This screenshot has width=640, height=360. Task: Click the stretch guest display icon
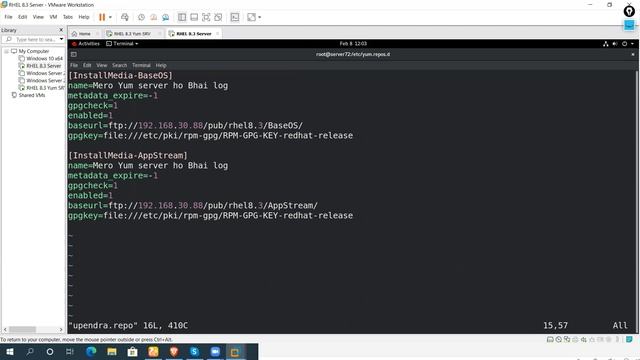tap(251, 17)
